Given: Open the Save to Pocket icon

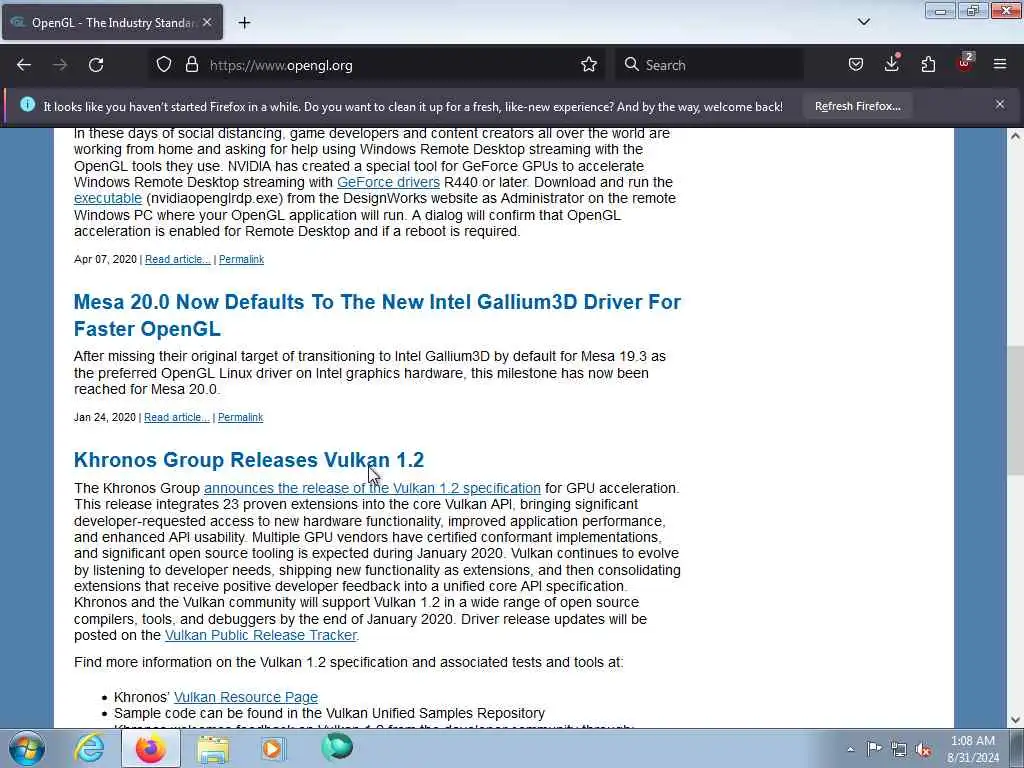Looking at the screenshot, I should click(856, 65).
